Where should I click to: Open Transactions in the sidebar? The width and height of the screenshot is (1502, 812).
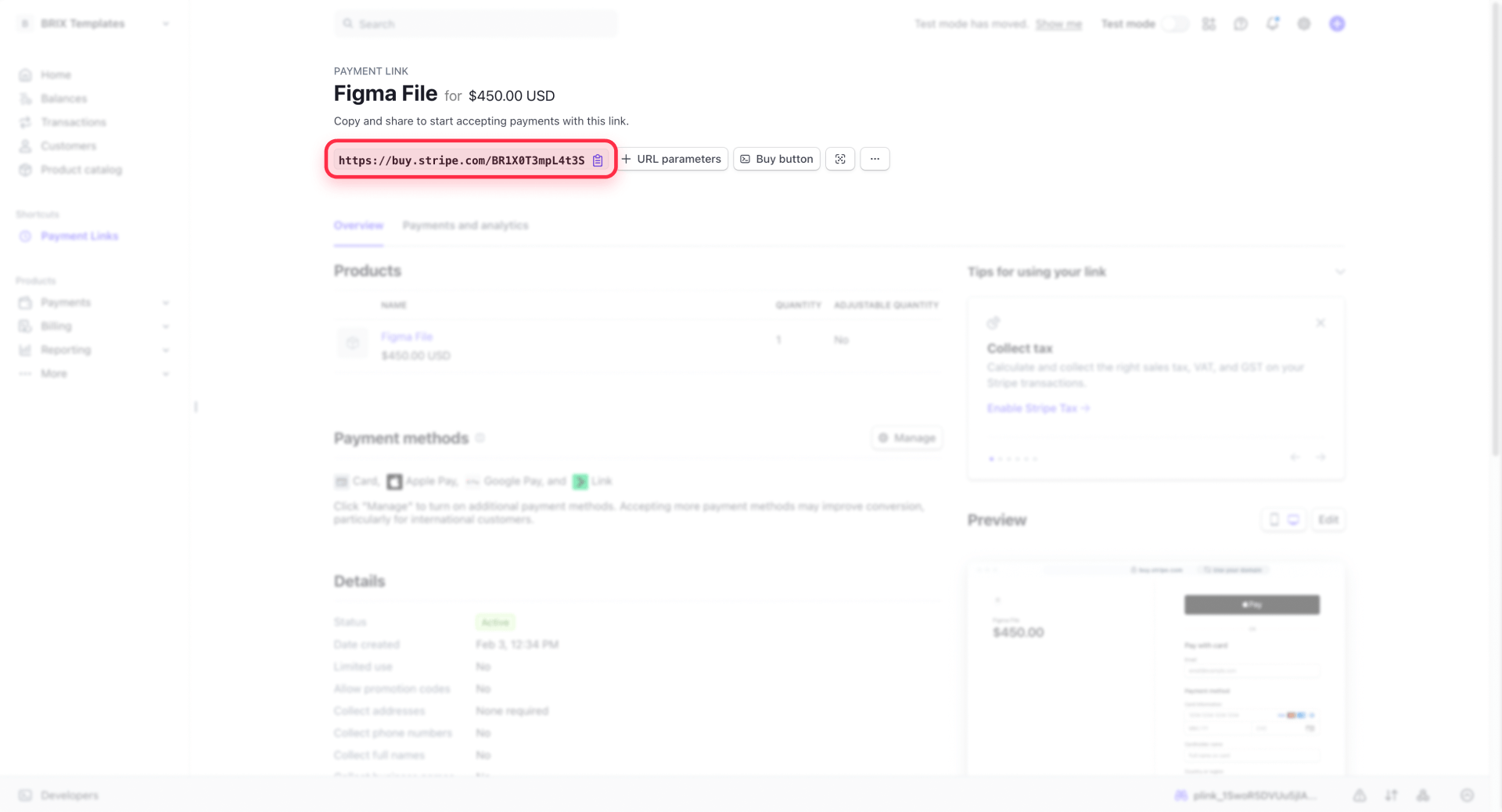(x=74, y=122)
